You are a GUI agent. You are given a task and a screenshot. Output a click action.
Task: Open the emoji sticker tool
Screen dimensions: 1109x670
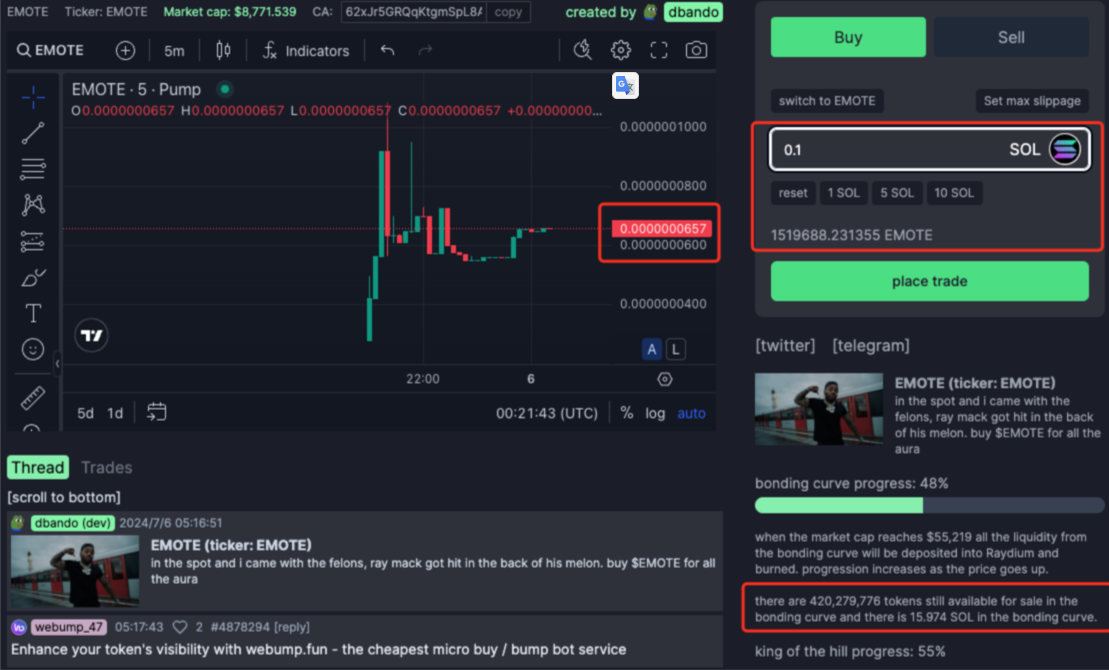point(33,349)
